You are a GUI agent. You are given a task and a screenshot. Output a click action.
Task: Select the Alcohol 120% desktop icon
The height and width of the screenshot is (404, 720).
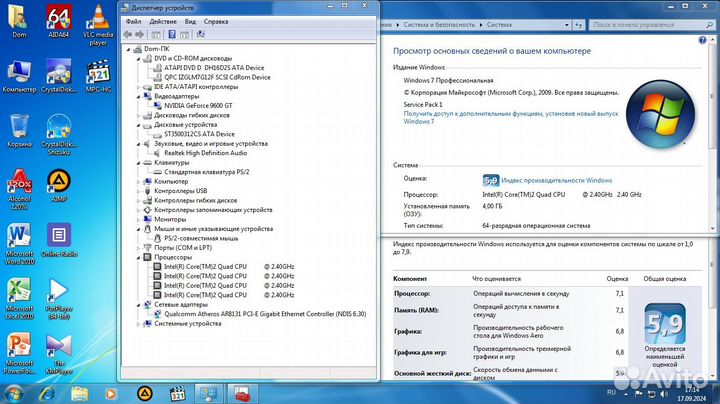tap(19, 189)
